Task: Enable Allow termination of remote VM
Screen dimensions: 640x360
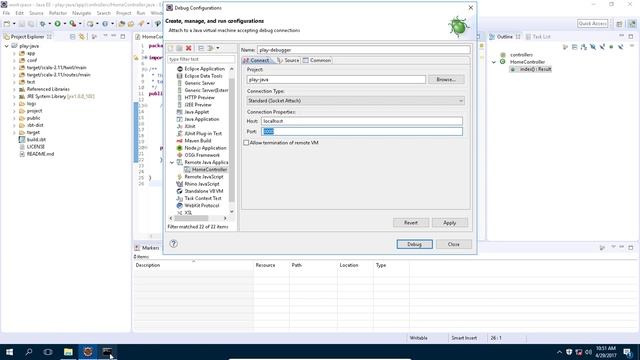Action: pyautogui.click(x=246, y=143)
